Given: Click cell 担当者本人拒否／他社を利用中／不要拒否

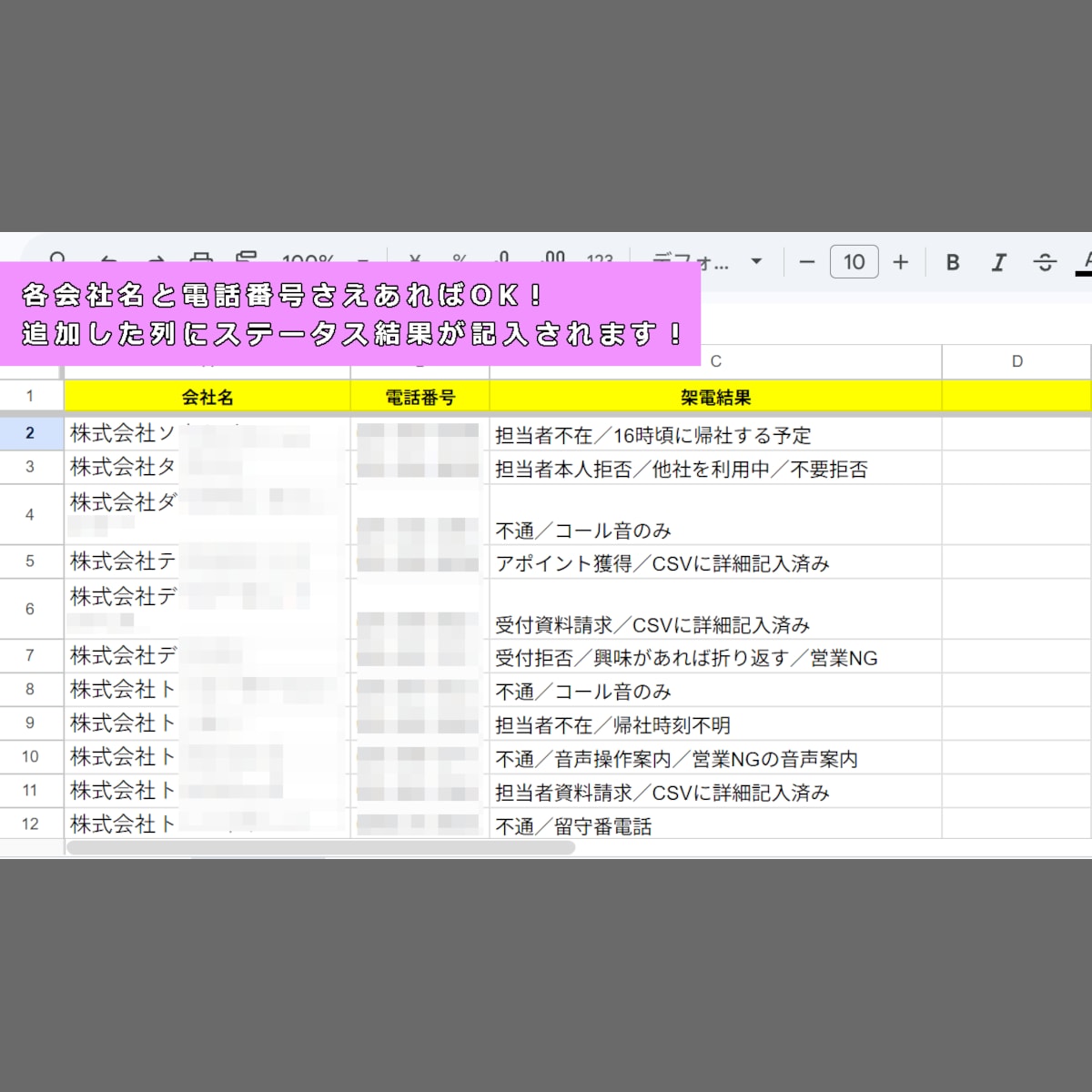Looking at the screenshot, I should (x=715, y=468).
